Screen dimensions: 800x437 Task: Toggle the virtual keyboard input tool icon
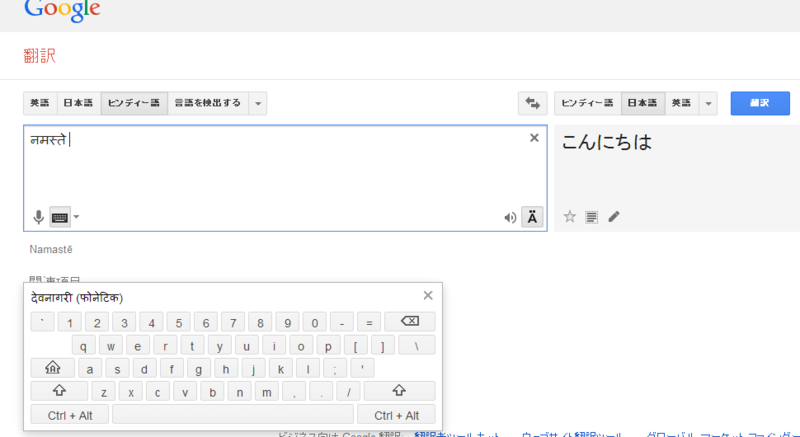click(60, 218)
